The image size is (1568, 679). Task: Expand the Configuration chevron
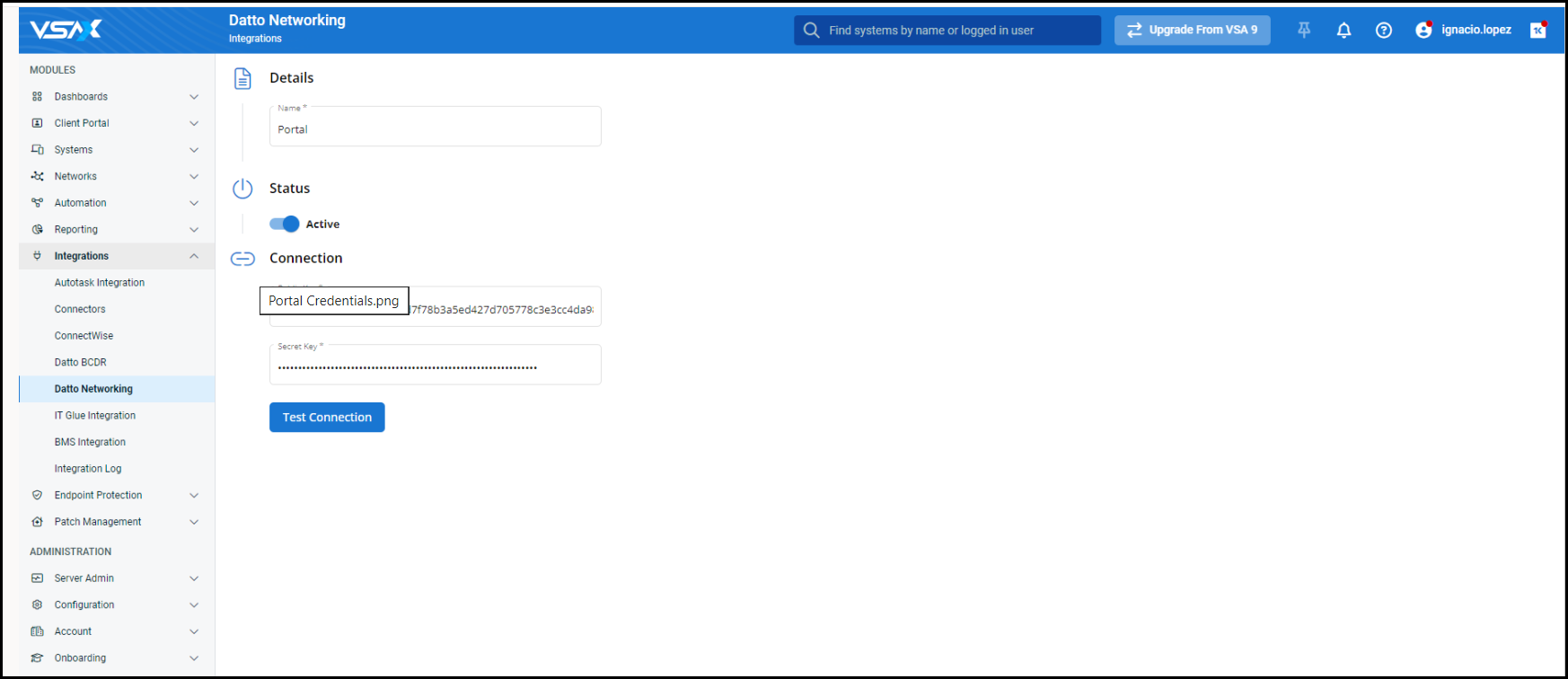194,604
